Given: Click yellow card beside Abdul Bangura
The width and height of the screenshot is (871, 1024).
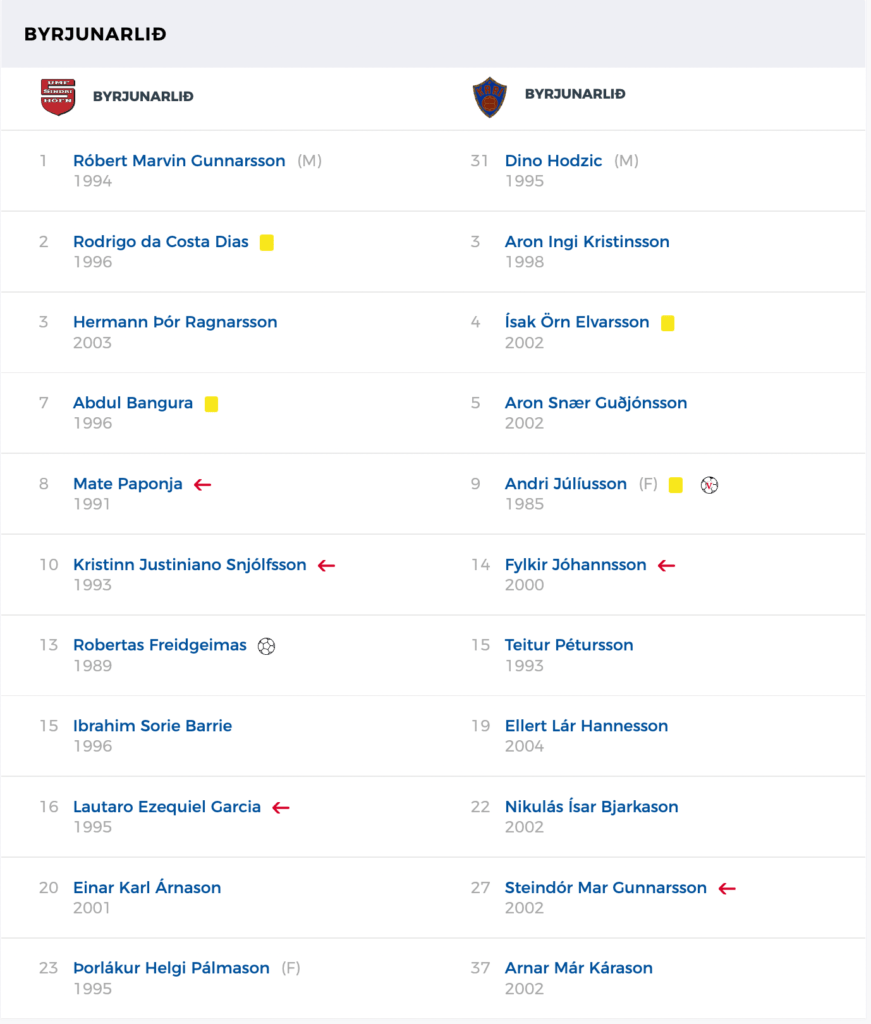Looking at the screenshot, I should click(x=211, y=404).
